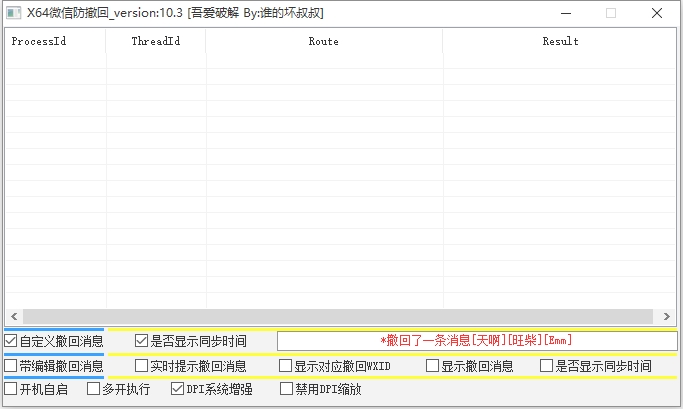
Task: Click the ThreadId column header
Action: coord(156,41)
